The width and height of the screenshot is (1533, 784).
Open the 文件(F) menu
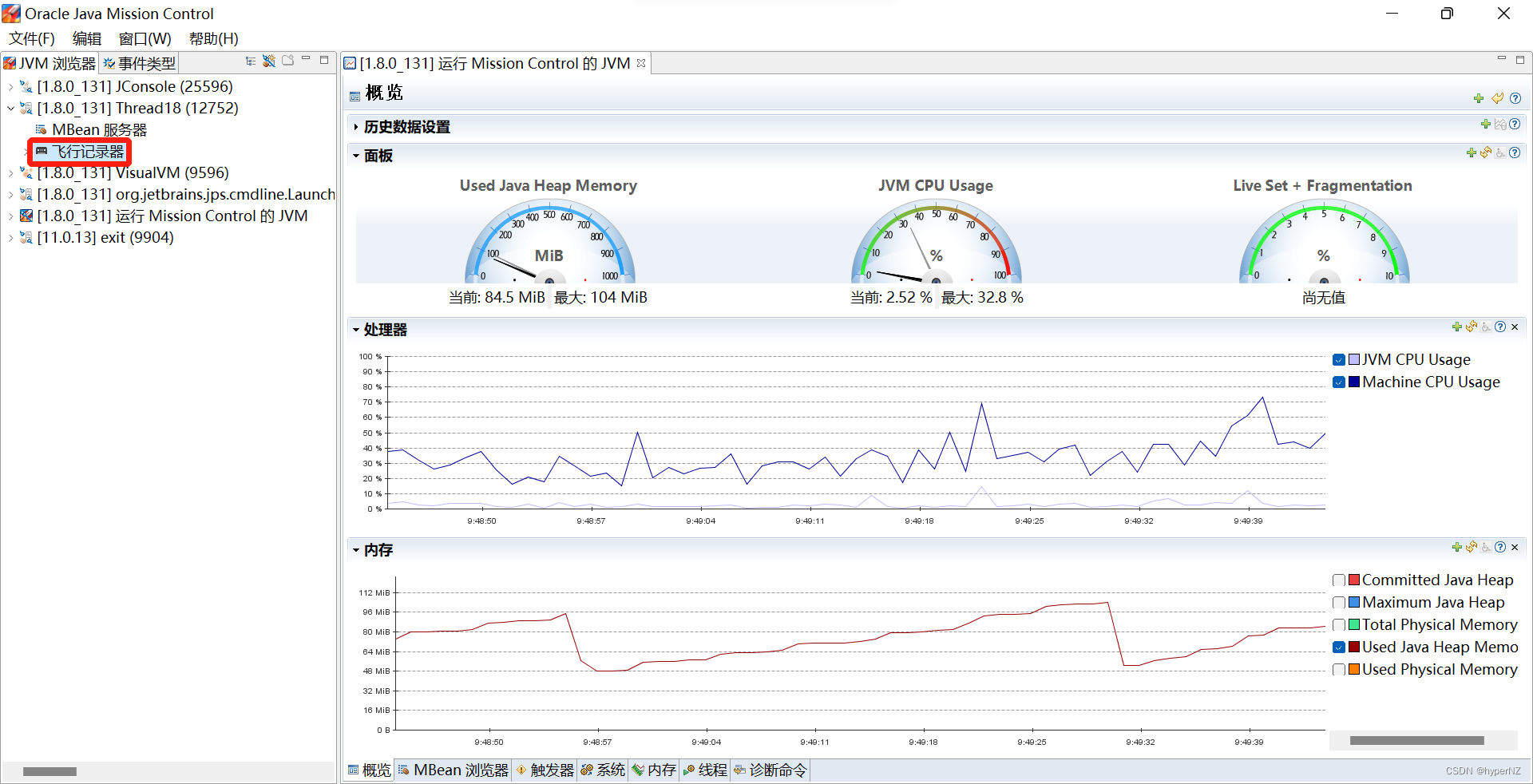pyautogui.click(x=32, y=38)
